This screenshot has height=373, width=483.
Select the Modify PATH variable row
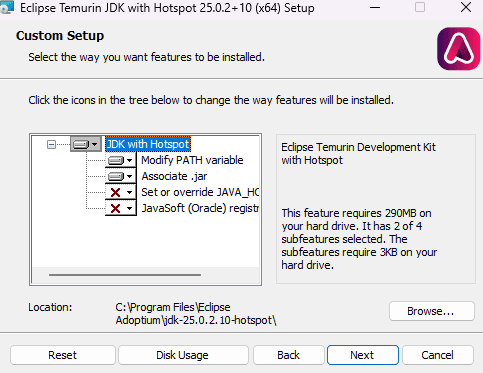(192, 160)
